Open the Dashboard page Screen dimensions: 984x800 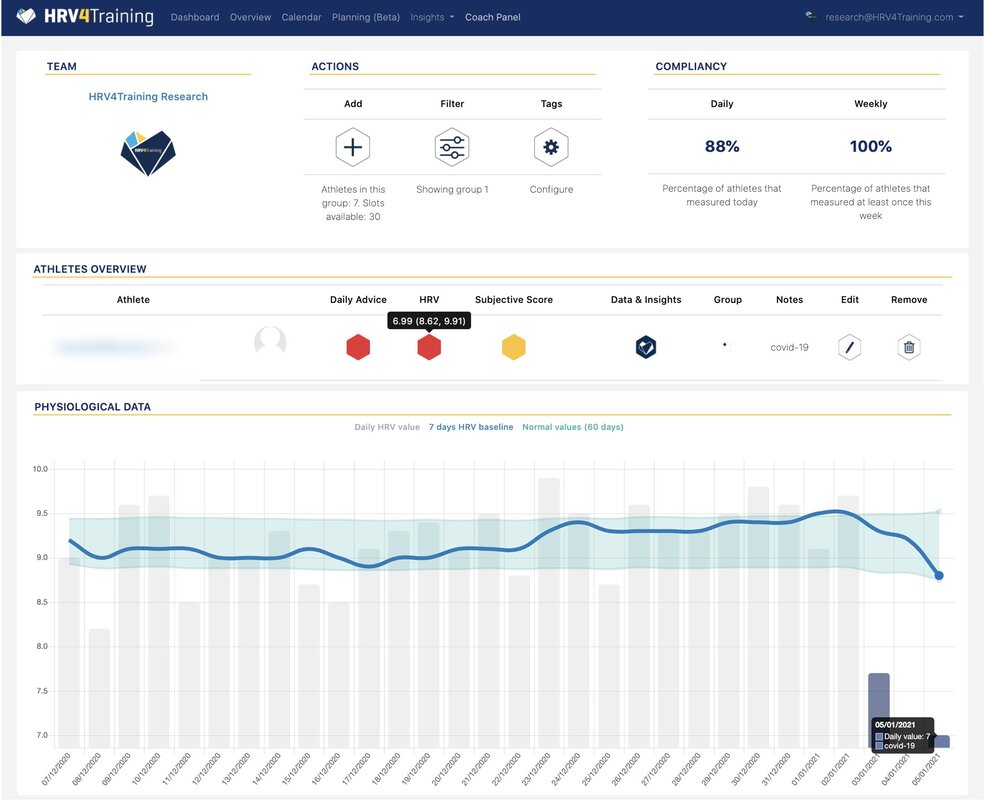coord(195,17)
